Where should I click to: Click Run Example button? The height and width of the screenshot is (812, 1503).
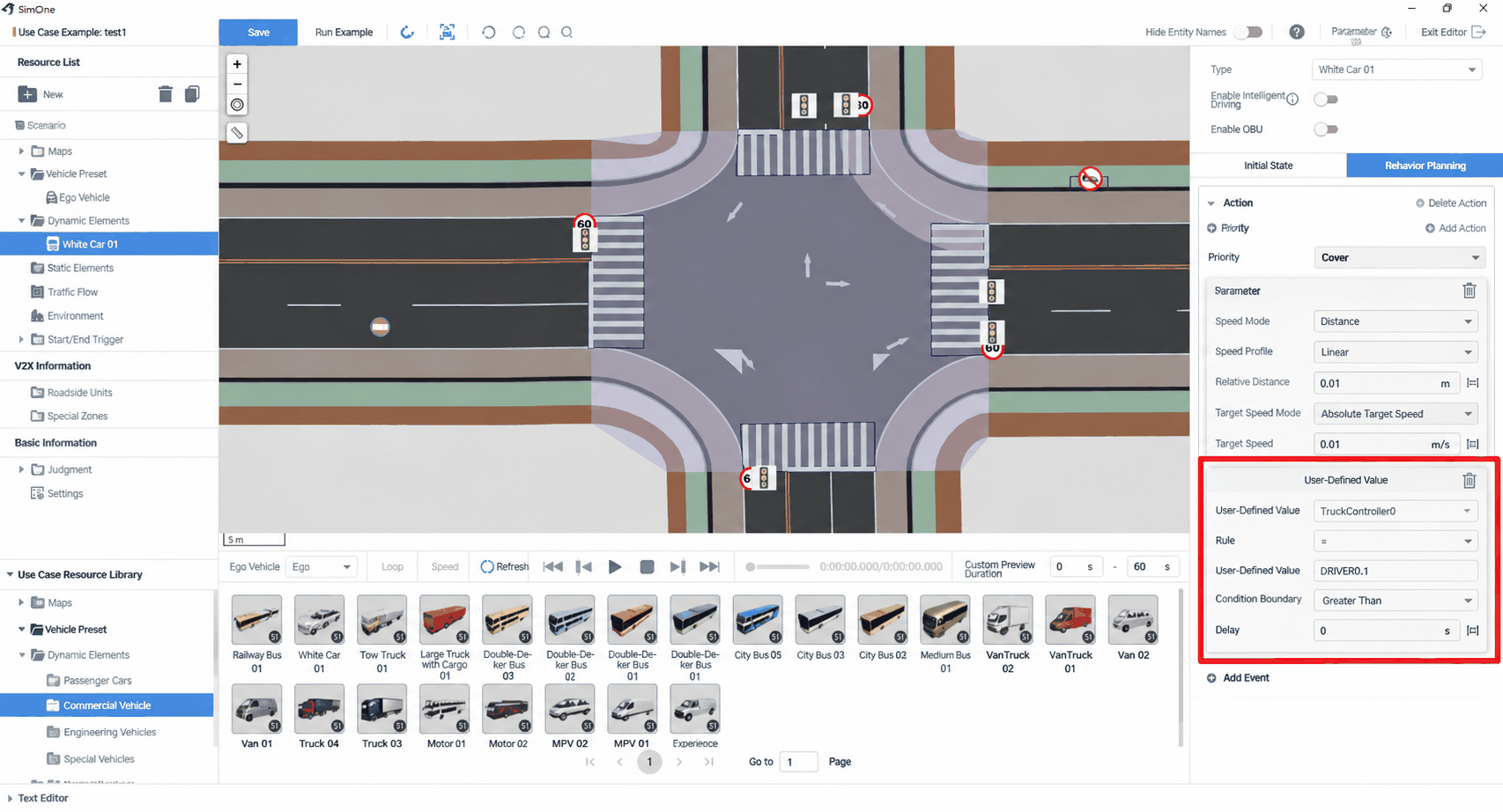(x=344, y=32)
